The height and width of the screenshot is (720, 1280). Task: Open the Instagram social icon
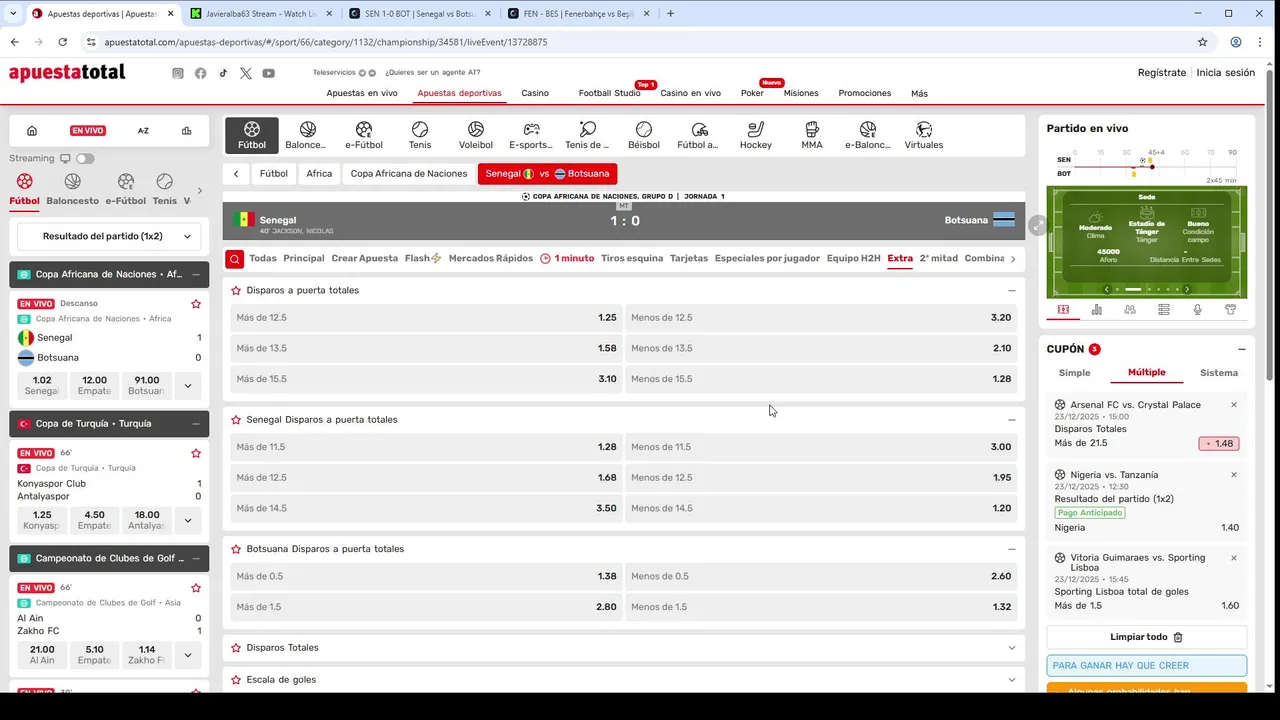[178, 73]
